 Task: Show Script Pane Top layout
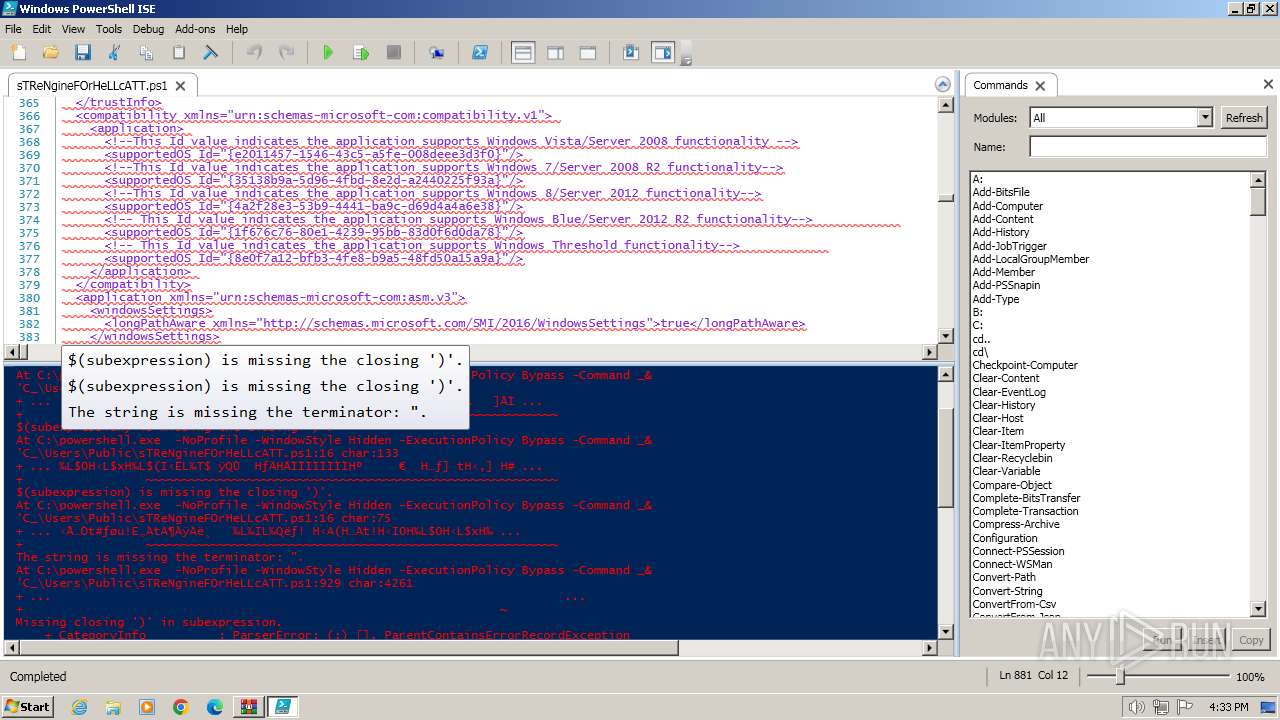[523, 53]
